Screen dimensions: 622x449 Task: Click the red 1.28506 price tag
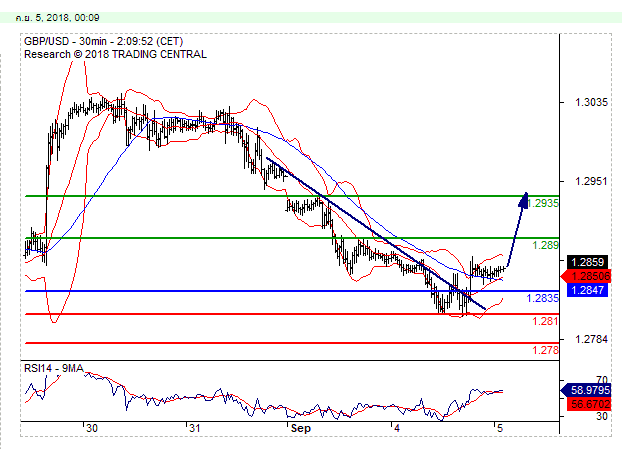coord(587,276)
